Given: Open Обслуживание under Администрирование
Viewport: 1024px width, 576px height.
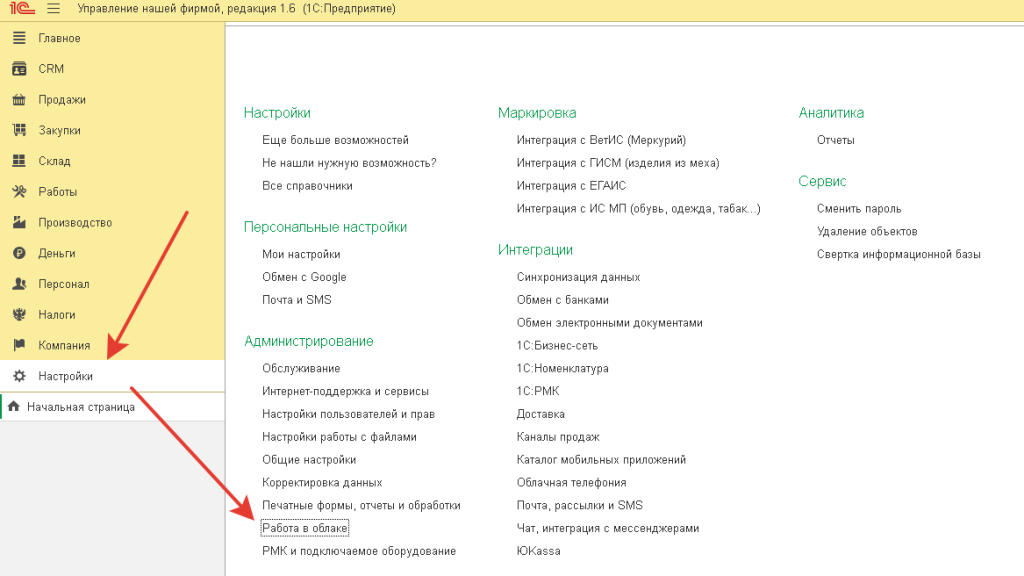Looking at the screenshot, I should pyautogui.click(x=301, y=368).
